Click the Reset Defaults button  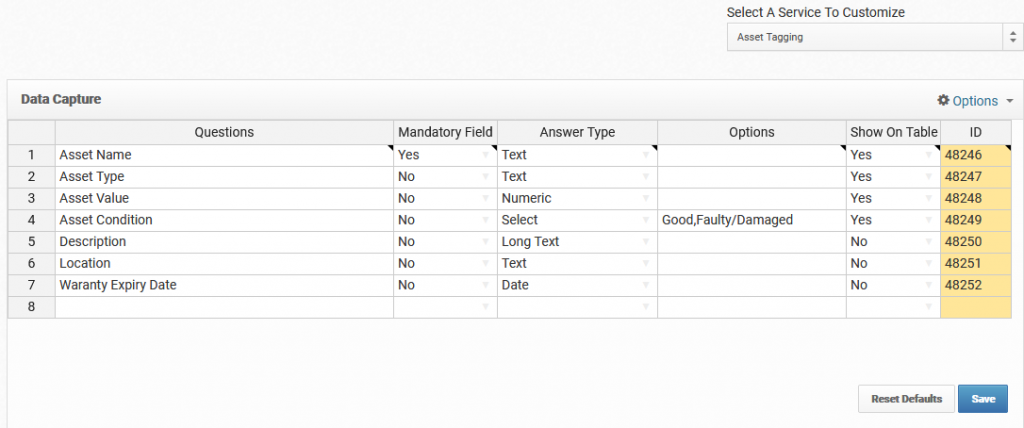906,399
